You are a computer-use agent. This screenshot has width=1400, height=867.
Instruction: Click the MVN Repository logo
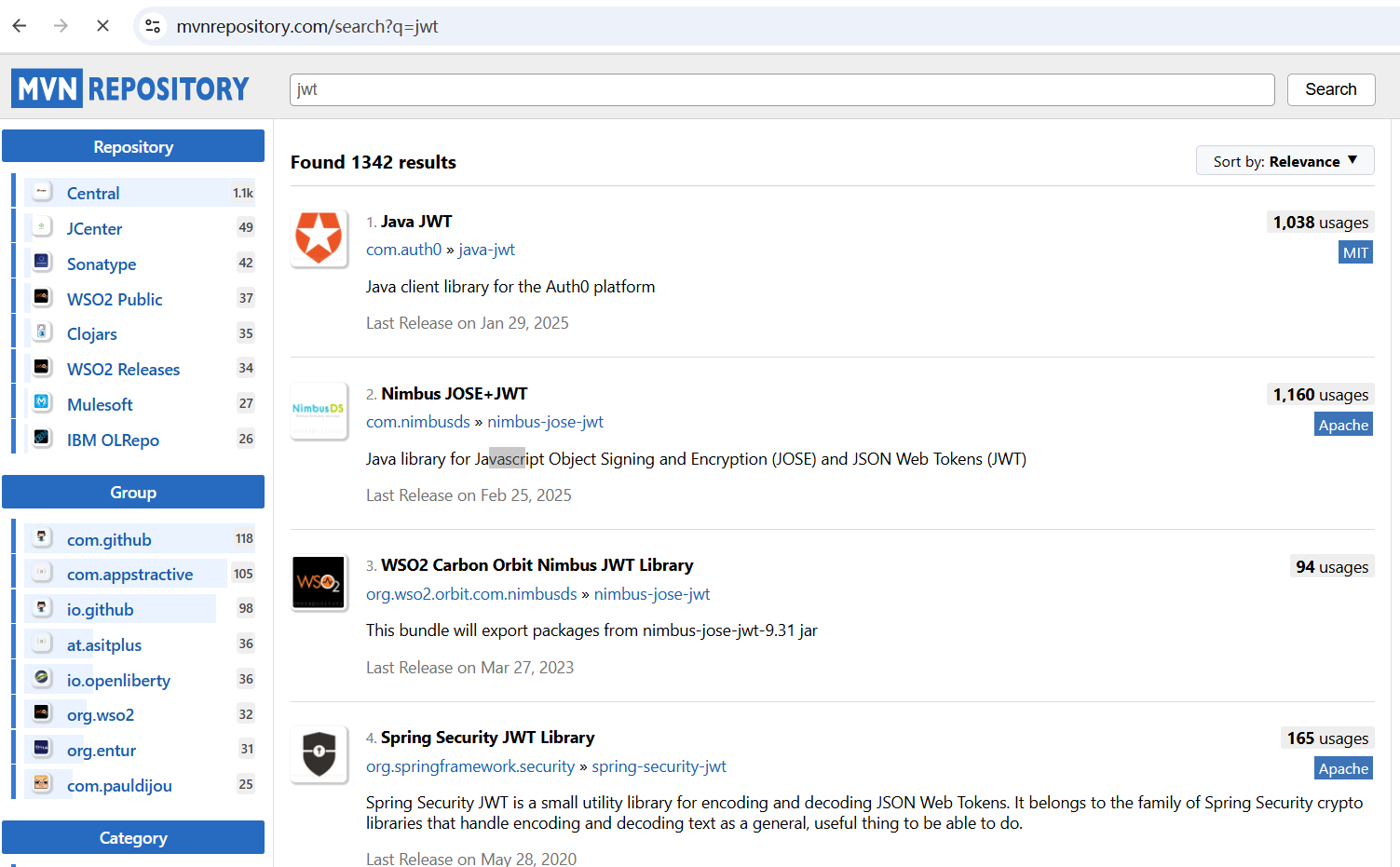tap(130, 88)
